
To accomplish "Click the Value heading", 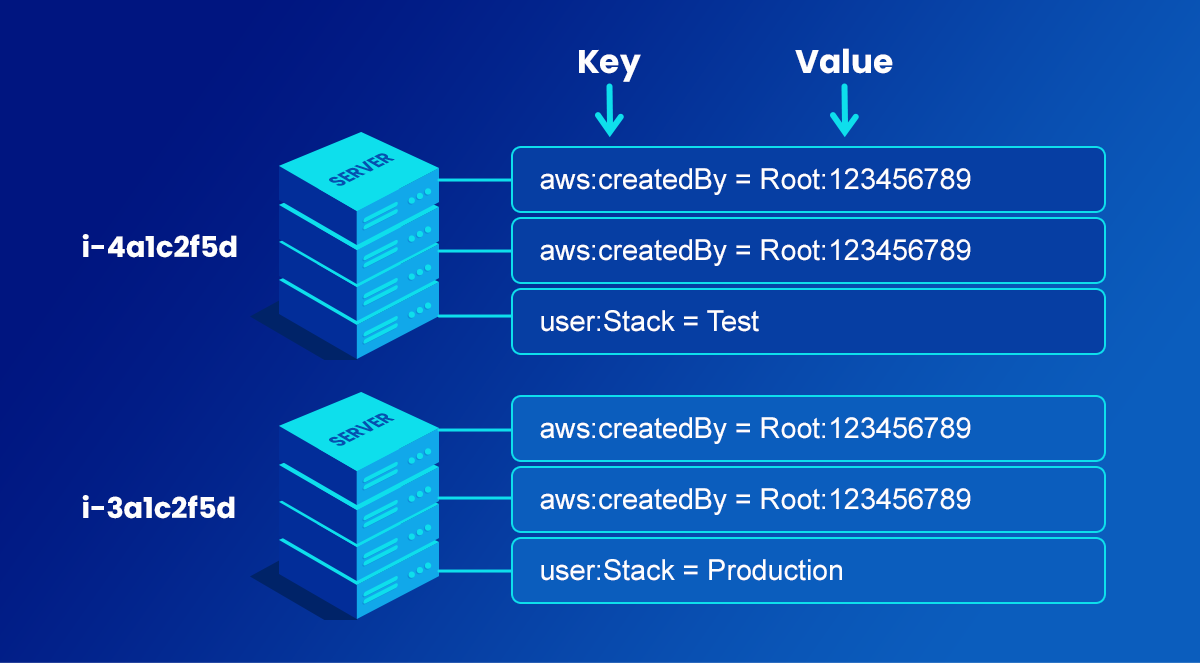I will coord(844,63).
